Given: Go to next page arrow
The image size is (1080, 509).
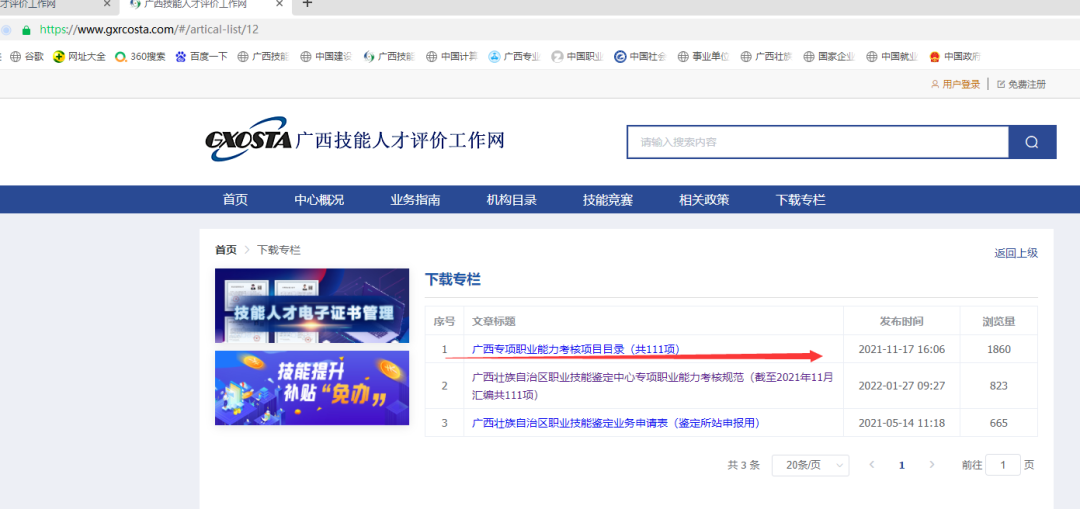Looking at the screenshot, I should pyautogui.click(x=932, y=465).
